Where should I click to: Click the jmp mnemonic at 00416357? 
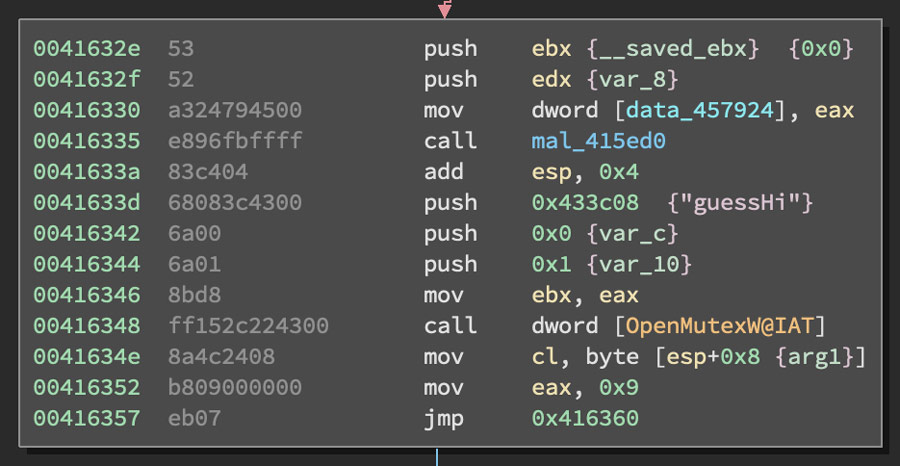(443, 418)
